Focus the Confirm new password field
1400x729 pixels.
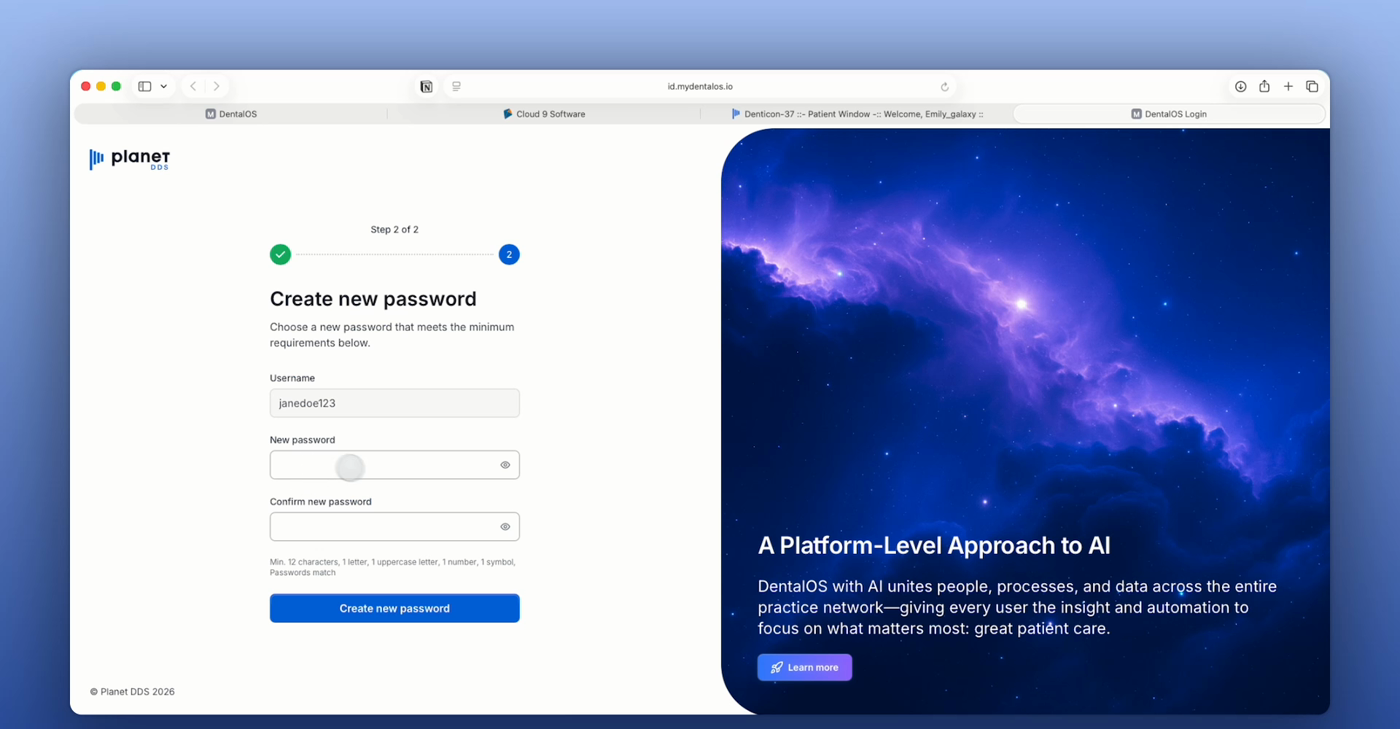point(395,527)
